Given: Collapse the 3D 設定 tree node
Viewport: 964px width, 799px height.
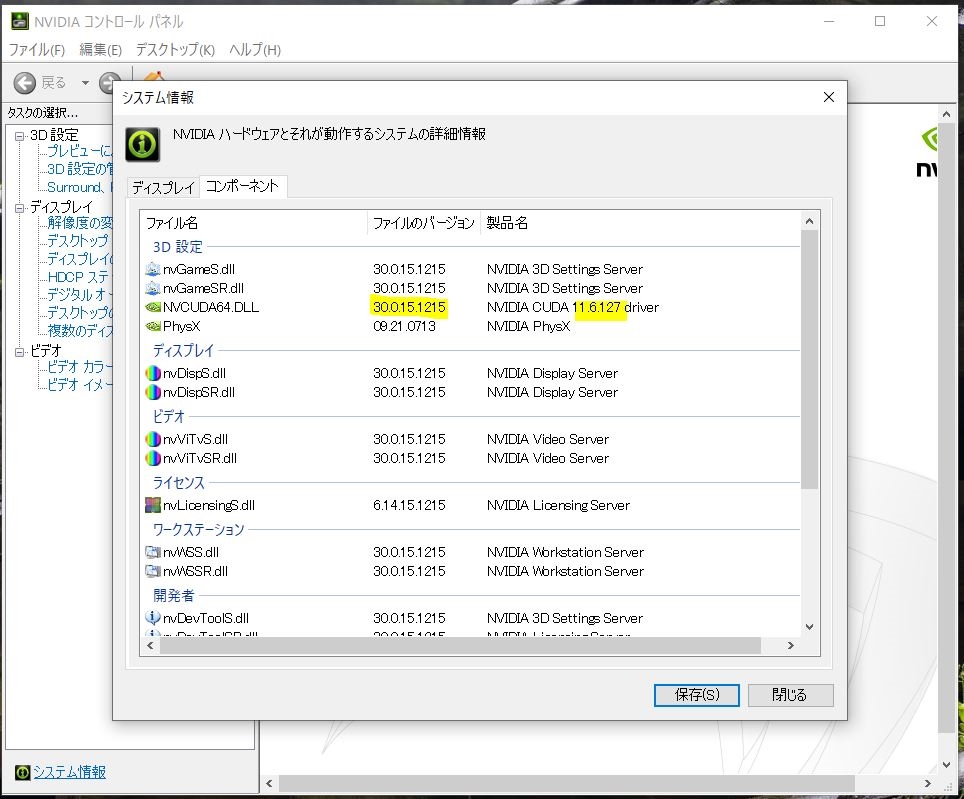Looking at the screenshot, I should click(19, 136).
